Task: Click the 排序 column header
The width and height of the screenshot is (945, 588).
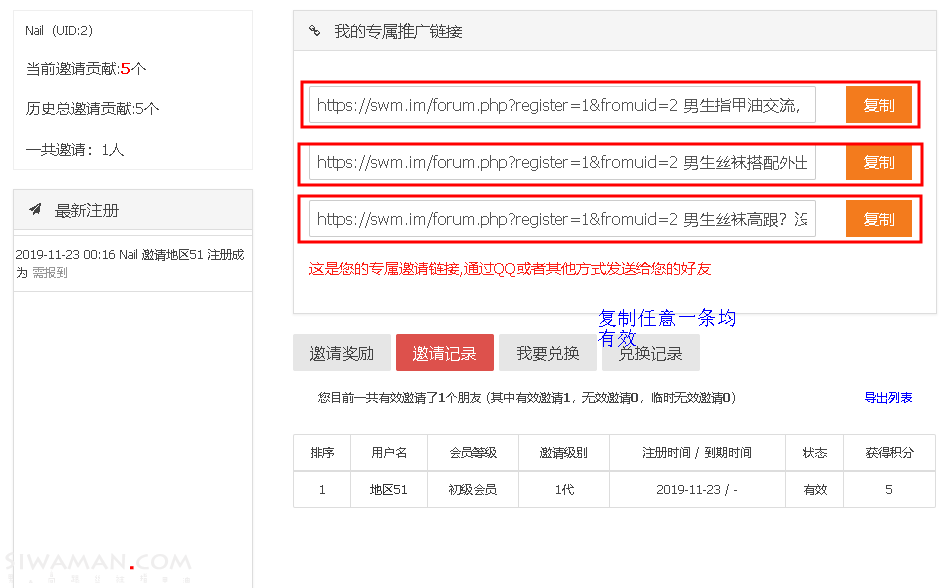Action: pos(322,453)
